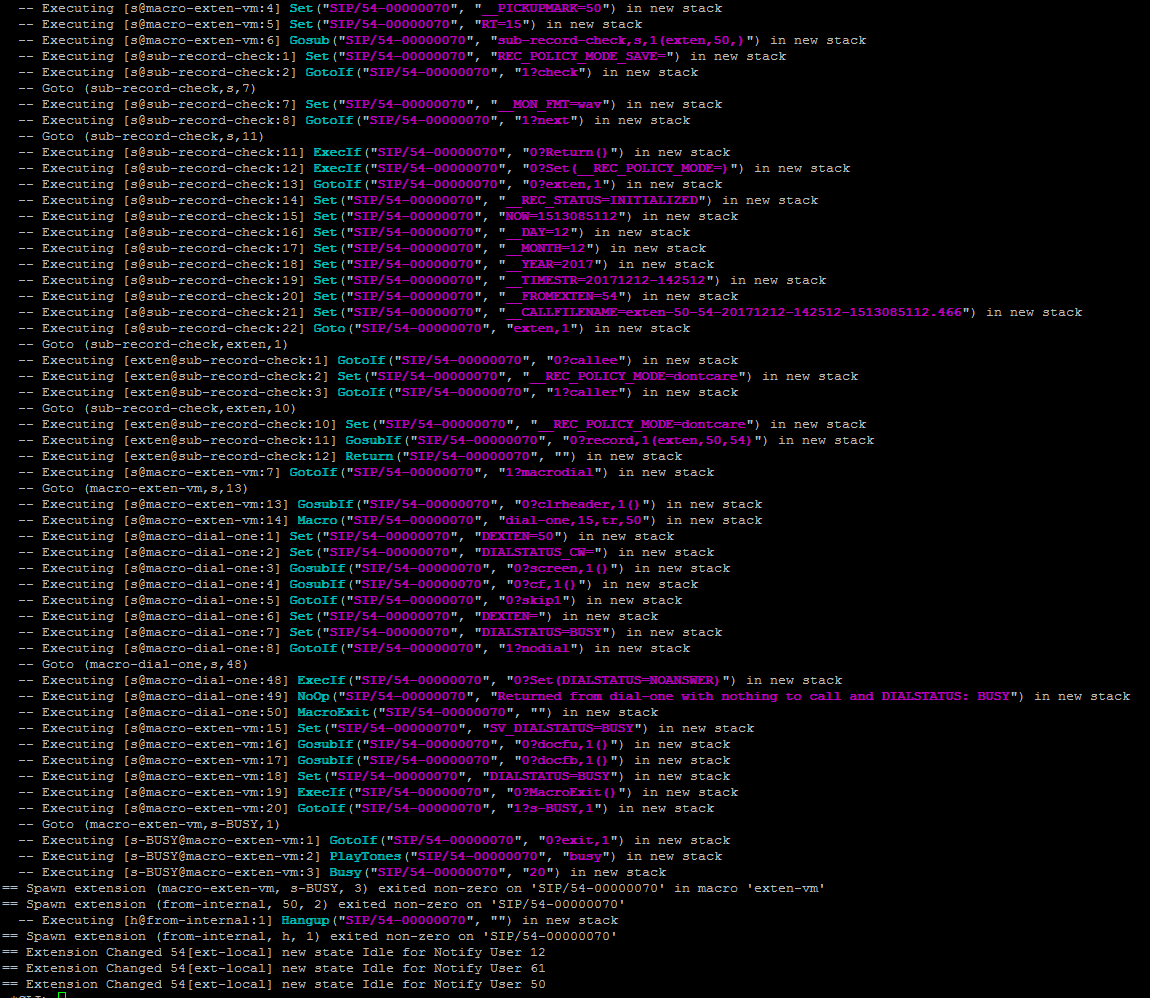Click the "Macro" application name on macro-exten-vm:14

point(318,521)
